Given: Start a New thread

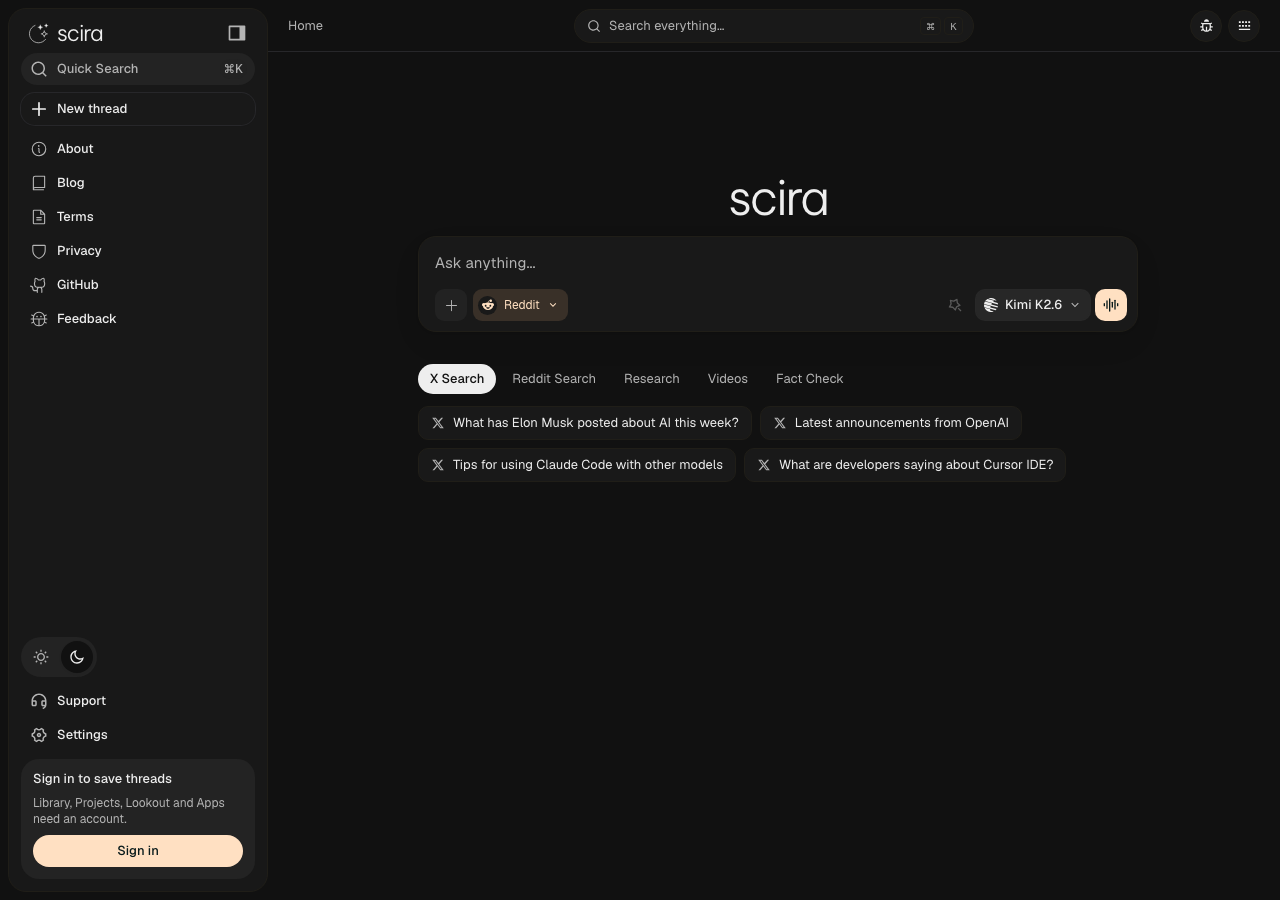Looking at the screenshot, I should pyautogui.click(x=138, y=109).
